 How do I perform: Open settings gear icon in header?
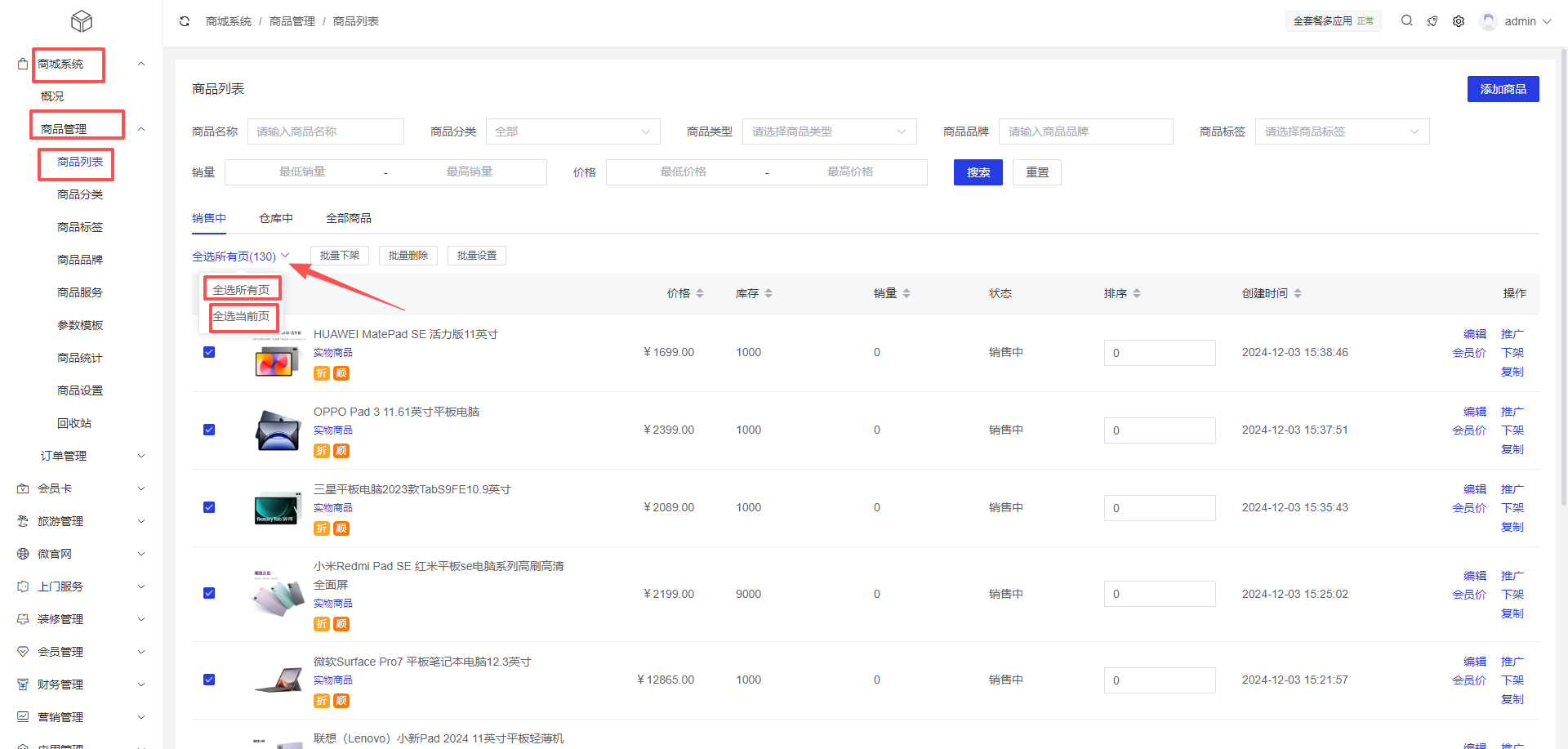(1459, 21)
